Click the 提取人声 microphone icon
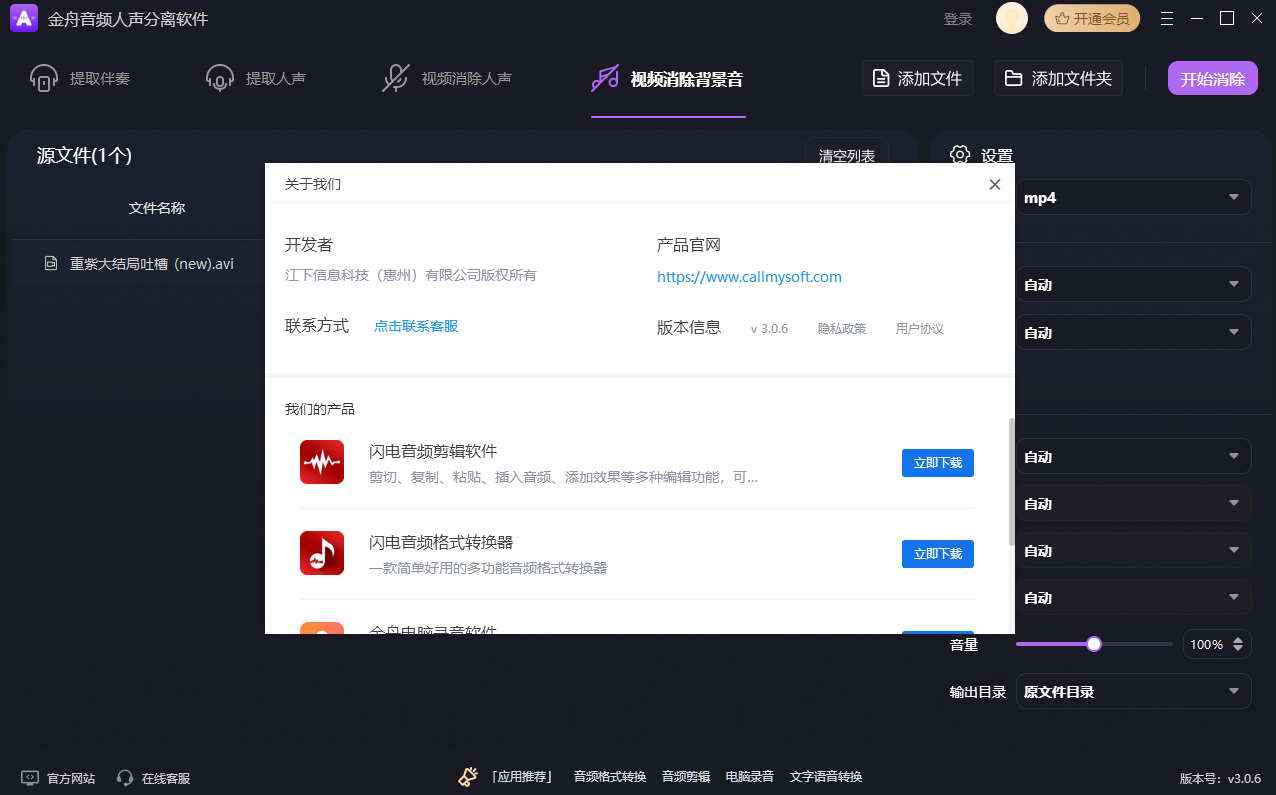 point(219,76)
